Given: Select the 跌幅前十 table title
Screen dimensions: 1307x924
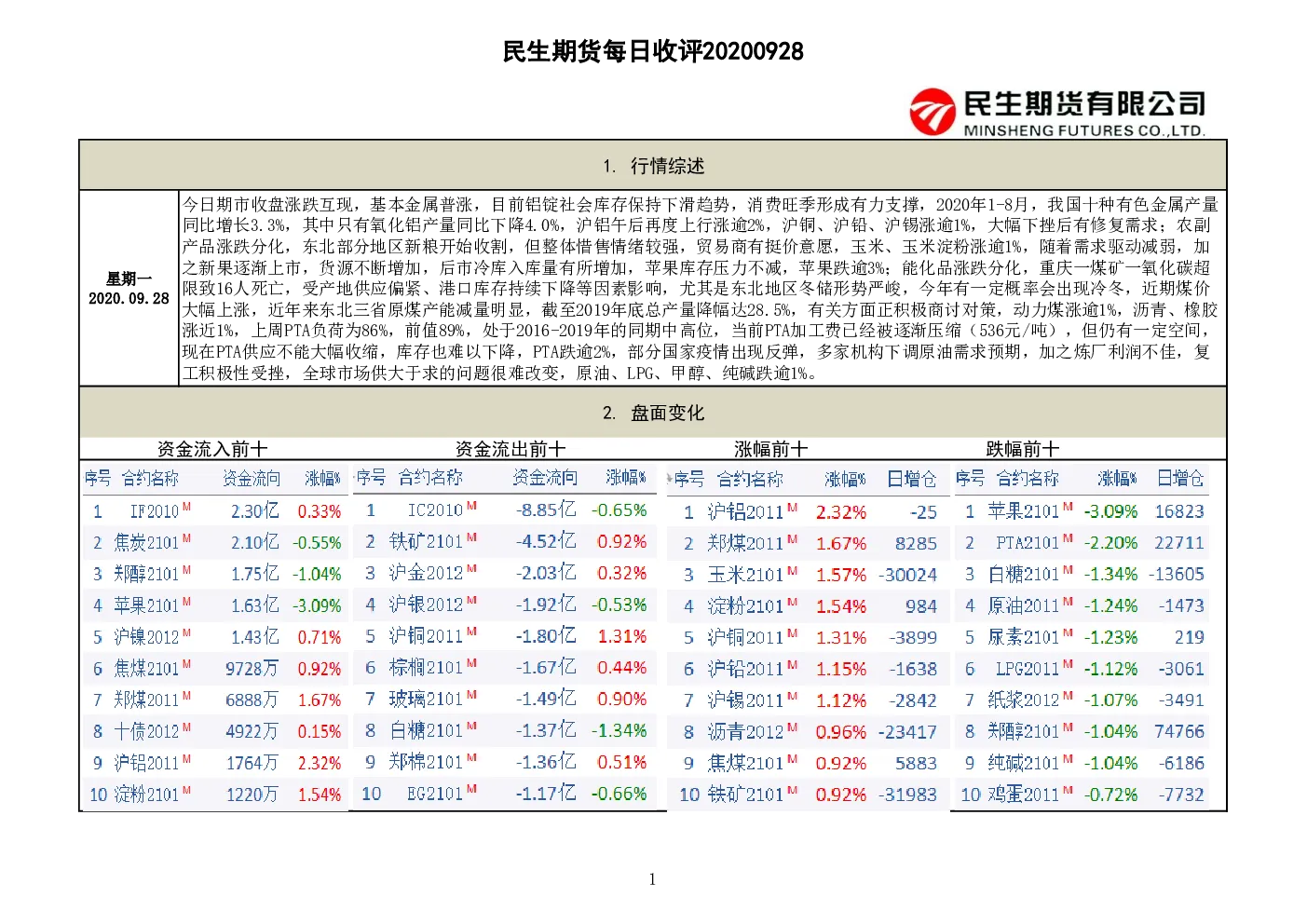Looking at the screenshot, I should click(x=1022, y=449).
